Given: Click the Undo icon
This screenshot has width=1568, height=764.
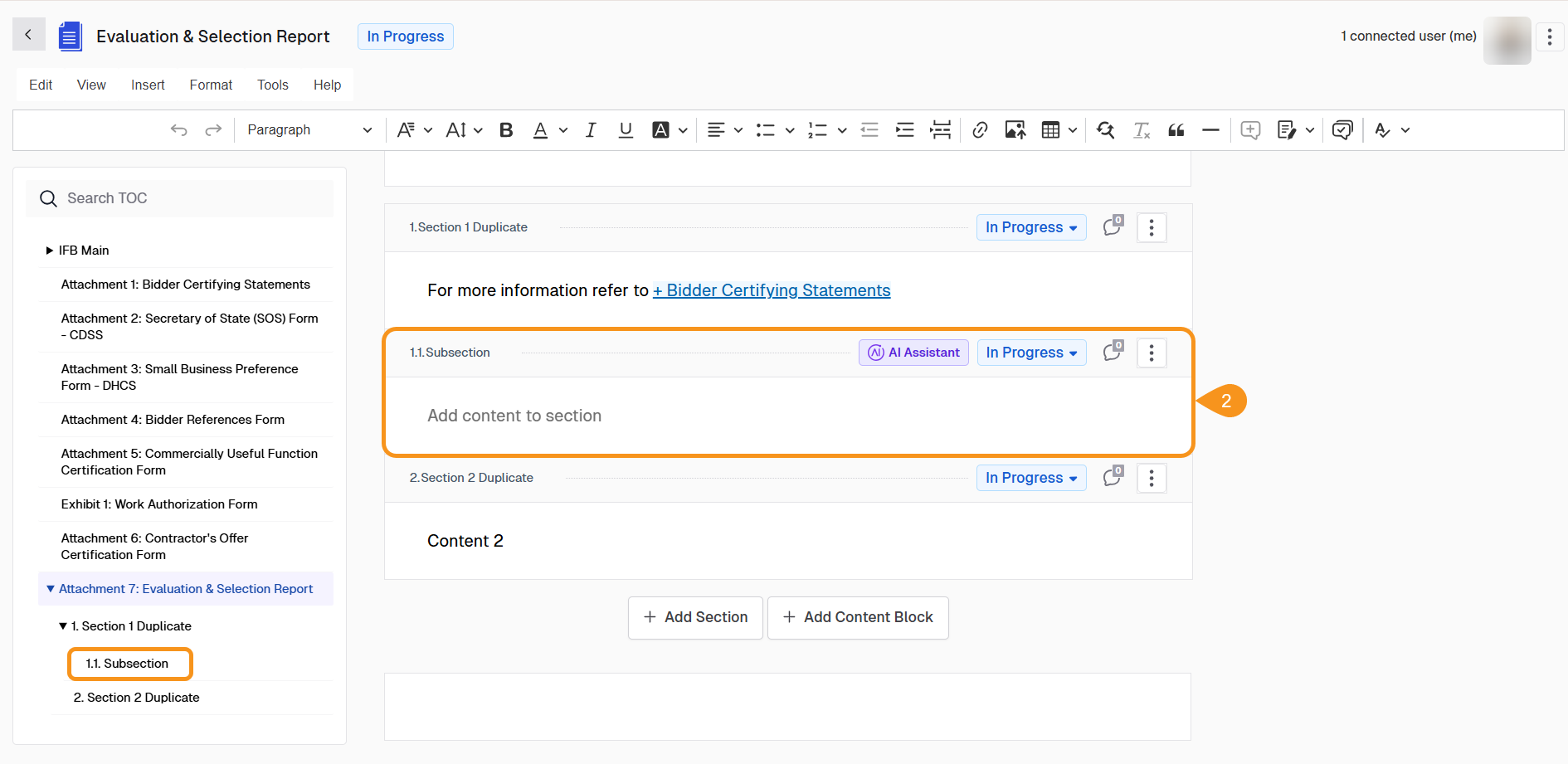Looking at the screenshot, I should [x=179, y=129].
